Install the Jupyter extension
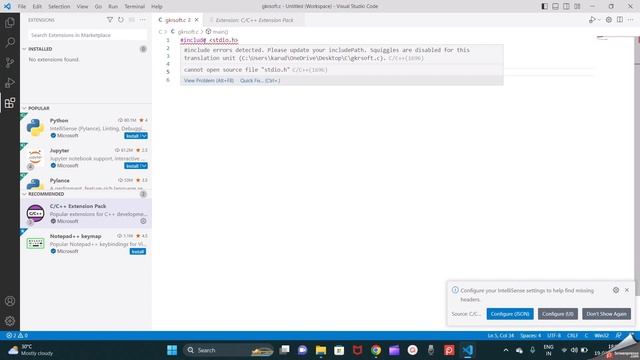Screen dimensions: 640x360 click(x=132, y=166)
